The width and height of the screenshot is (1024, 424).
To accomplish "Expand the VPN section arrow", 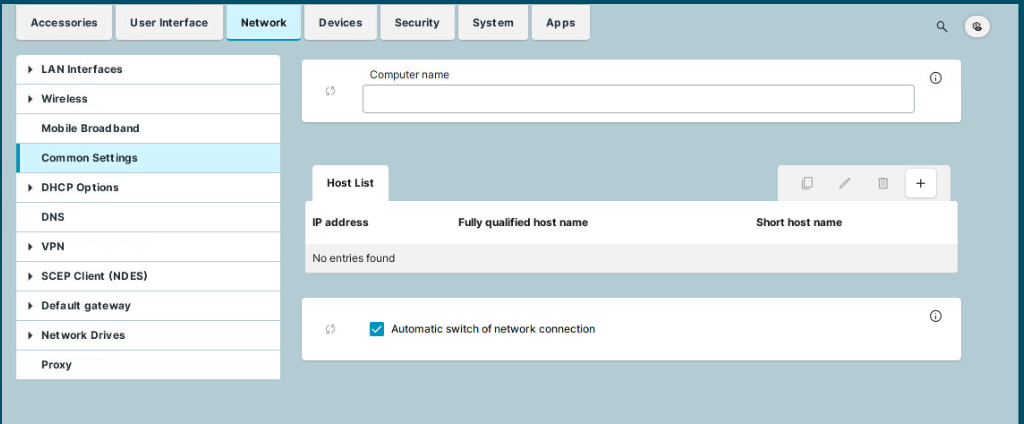I will 30,247.
